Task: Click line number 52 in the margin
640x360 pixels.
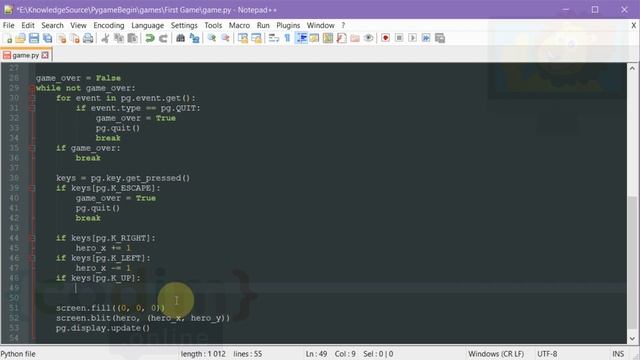Action: (x=14, y=318)
